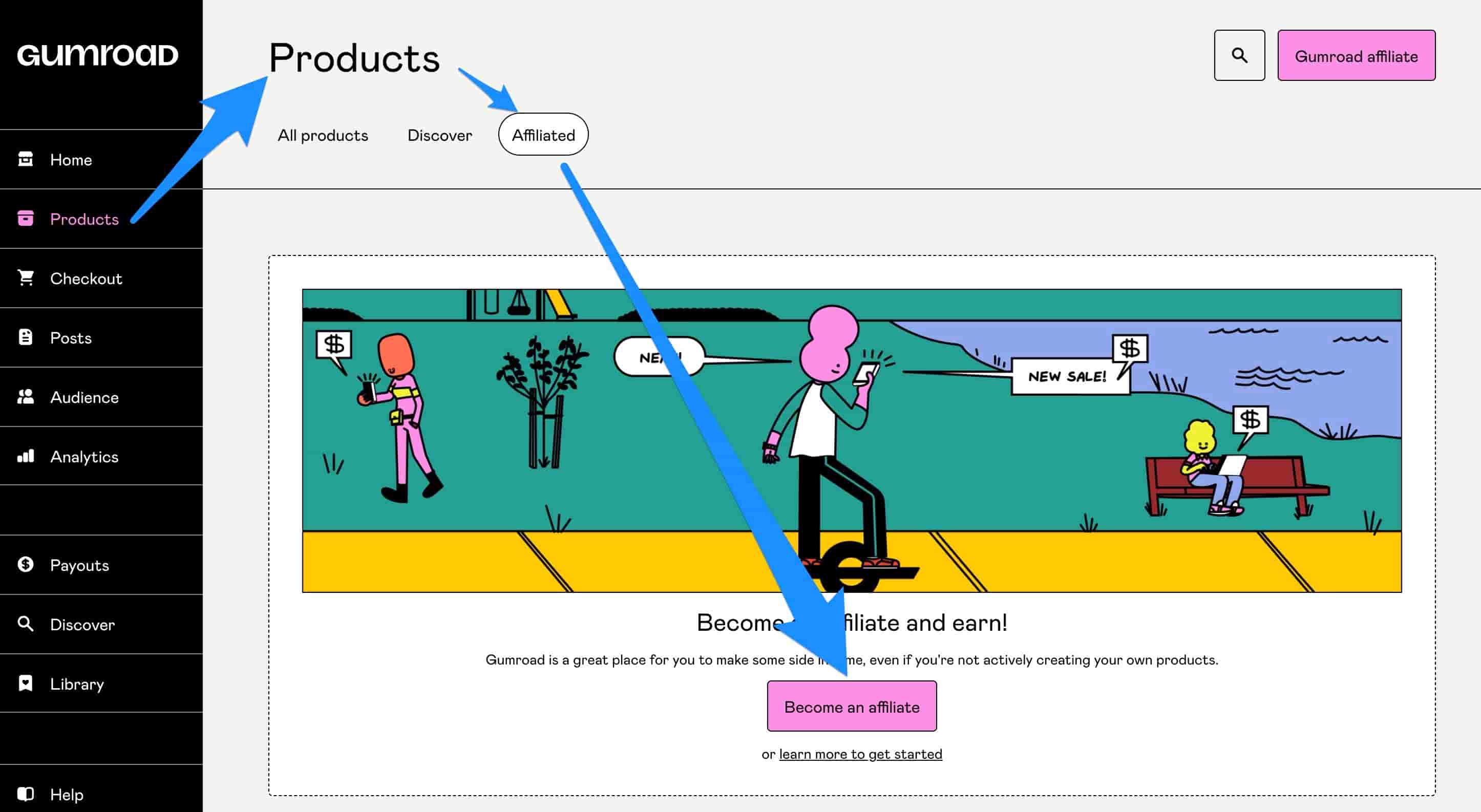The width and height of the screenshot is (1481, 812).
Task: Open Checkout in the sidebar
Action: click(101, 278)
